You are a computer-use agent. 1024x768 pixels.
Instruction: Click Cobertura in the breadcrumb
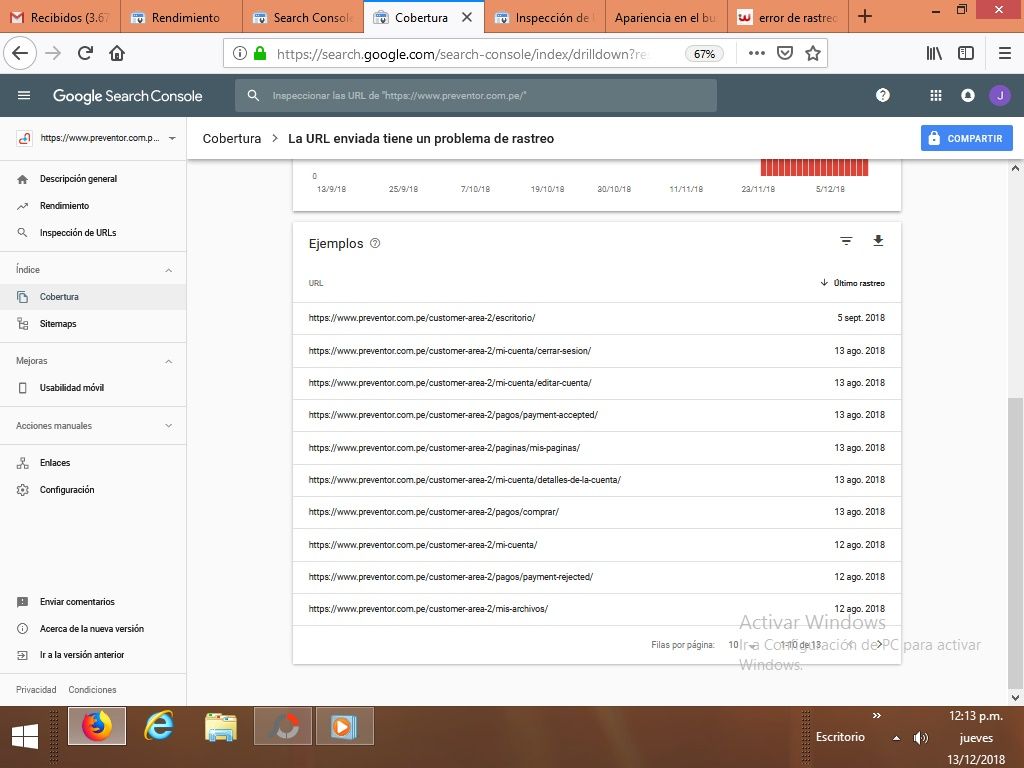click(232, 138)
